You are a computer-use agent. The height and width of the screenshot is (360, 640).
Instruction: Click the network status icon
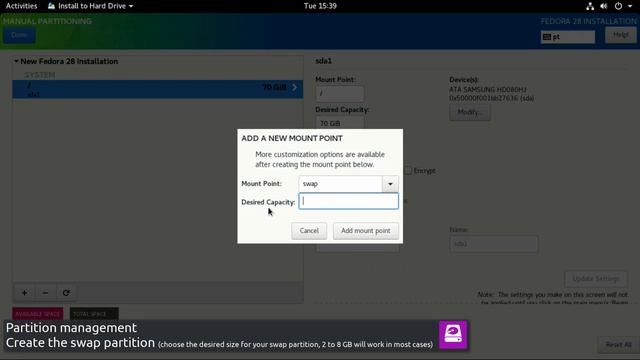pyautogui.click(x=590, y=6)
